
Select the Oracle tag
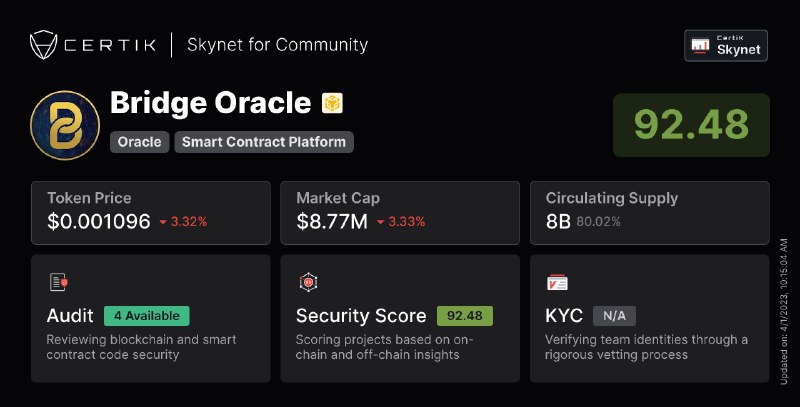coord(139,142)
